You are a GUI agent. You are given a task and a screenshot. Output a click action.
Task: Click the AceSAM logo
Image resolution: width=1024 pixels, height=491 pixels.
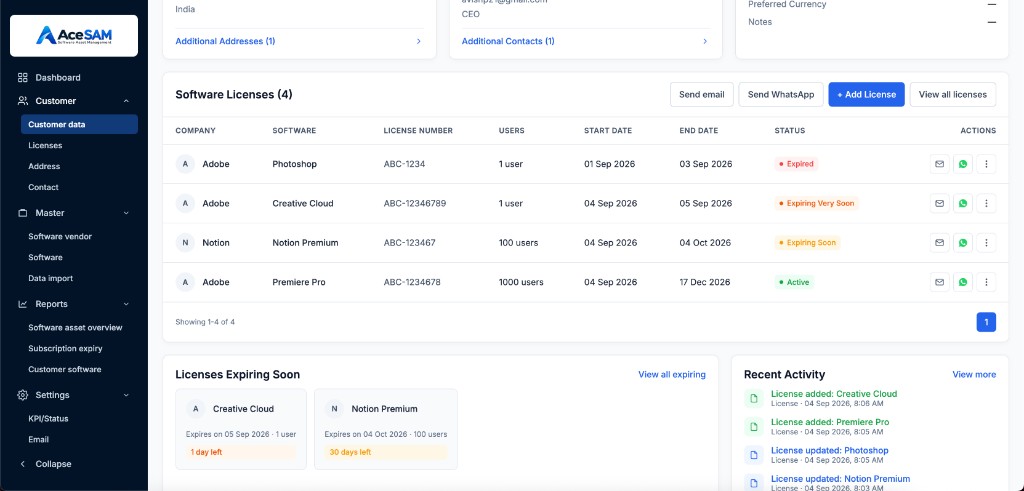pos(74,35)
